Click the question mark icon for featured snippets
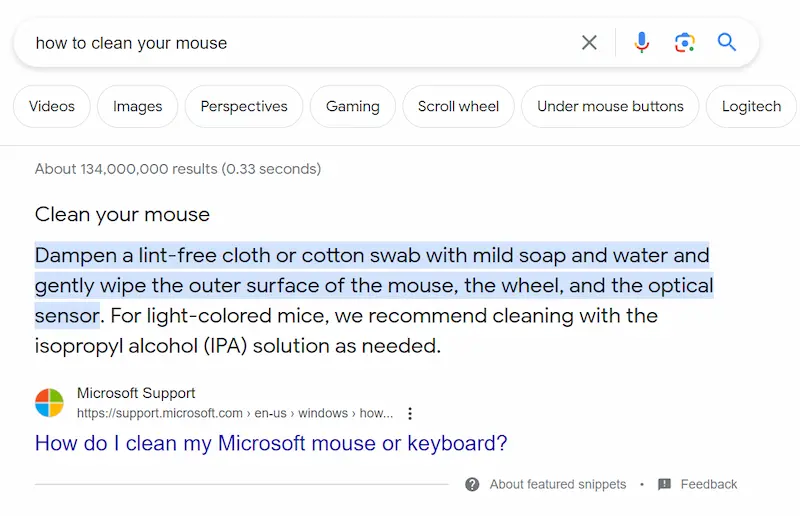This screenshot has height=516, width=800. pos(472,484)
